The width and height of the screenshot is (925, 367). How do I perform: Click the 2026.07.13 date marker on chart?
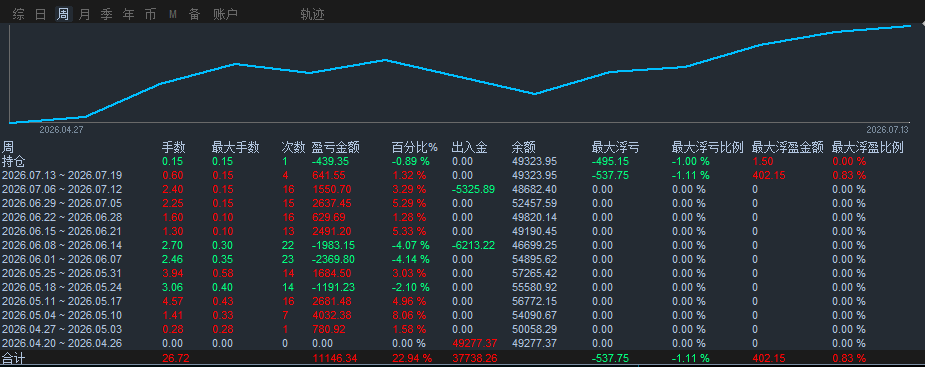pos(887,129)
